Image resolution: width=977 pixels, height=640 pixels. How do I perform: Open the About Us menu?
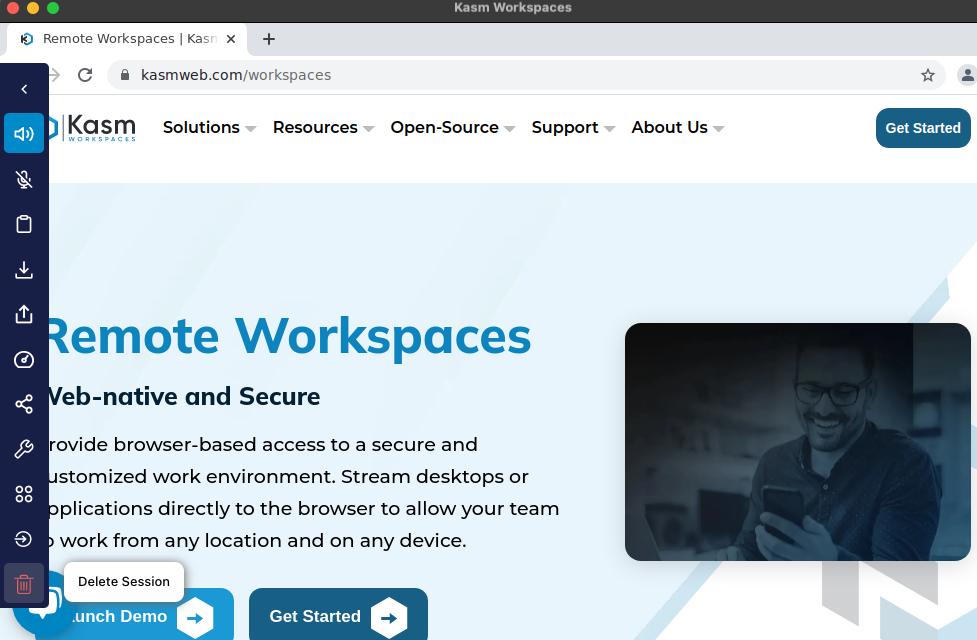670,127
